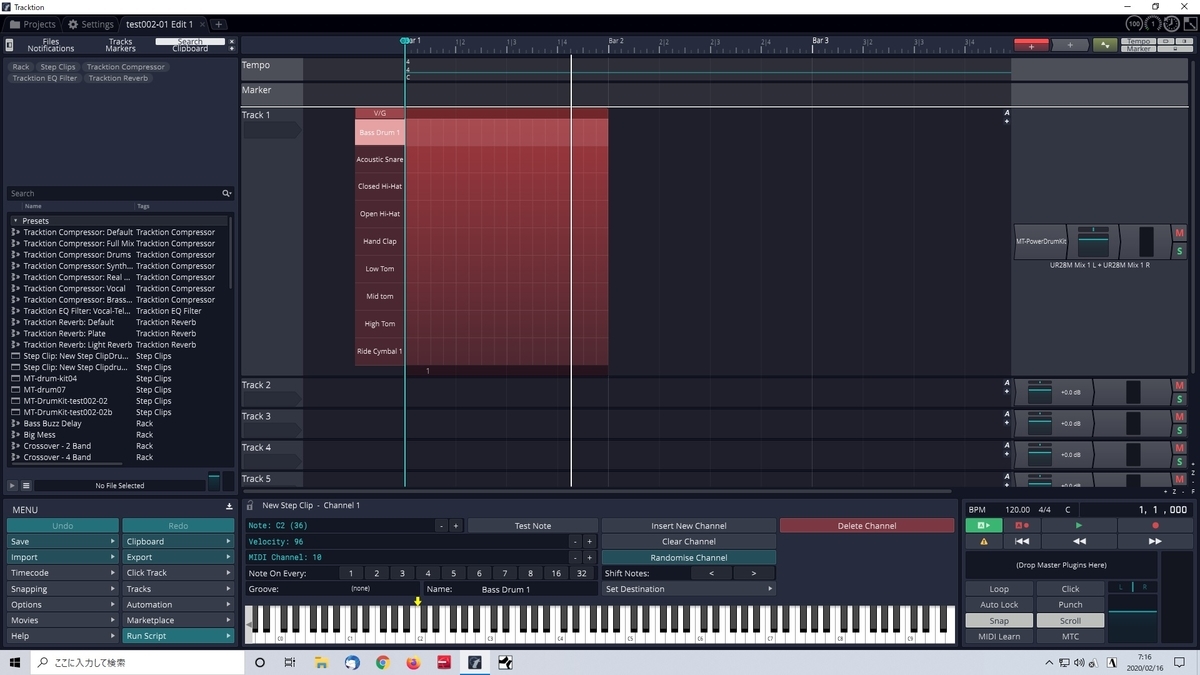Screen dimensions: 1200x675
Task: Click the lock icon beside New Step Clip
Action: [x=250, y=505]
